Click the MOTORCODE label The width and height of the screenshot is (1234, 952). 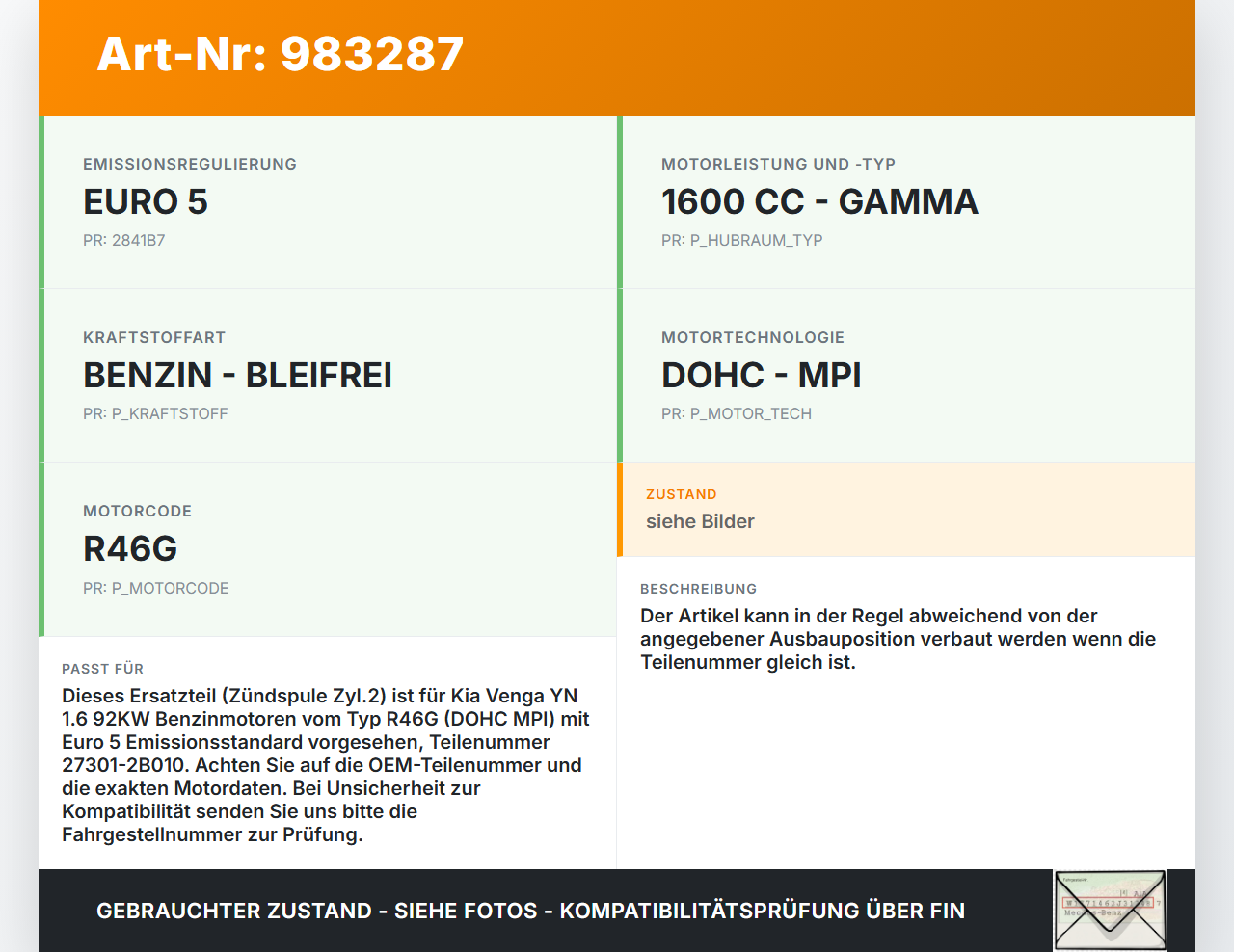point(137,511)
